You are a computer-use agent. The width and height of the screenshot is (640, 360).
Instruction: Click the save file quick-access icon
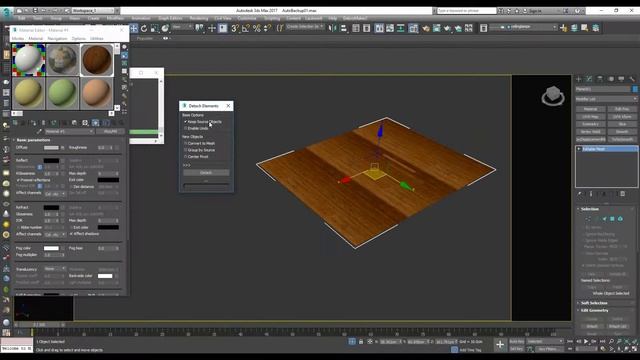35,11
